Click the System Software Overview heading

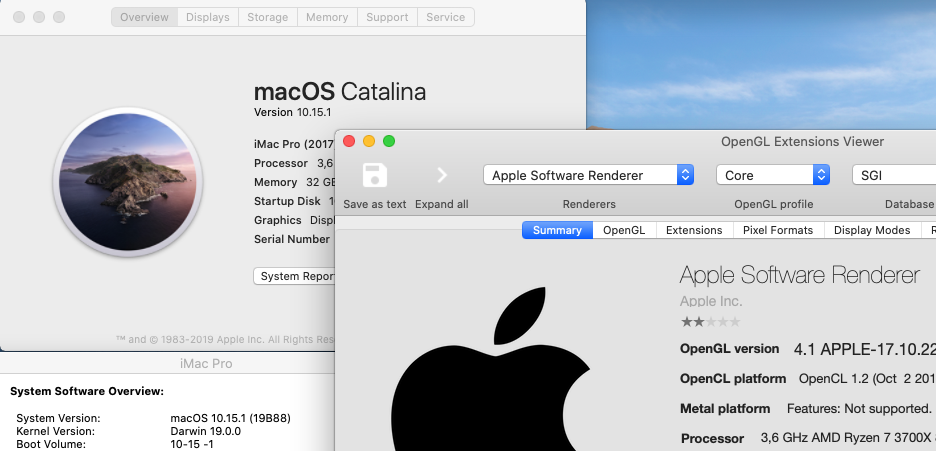coord(87,392)
